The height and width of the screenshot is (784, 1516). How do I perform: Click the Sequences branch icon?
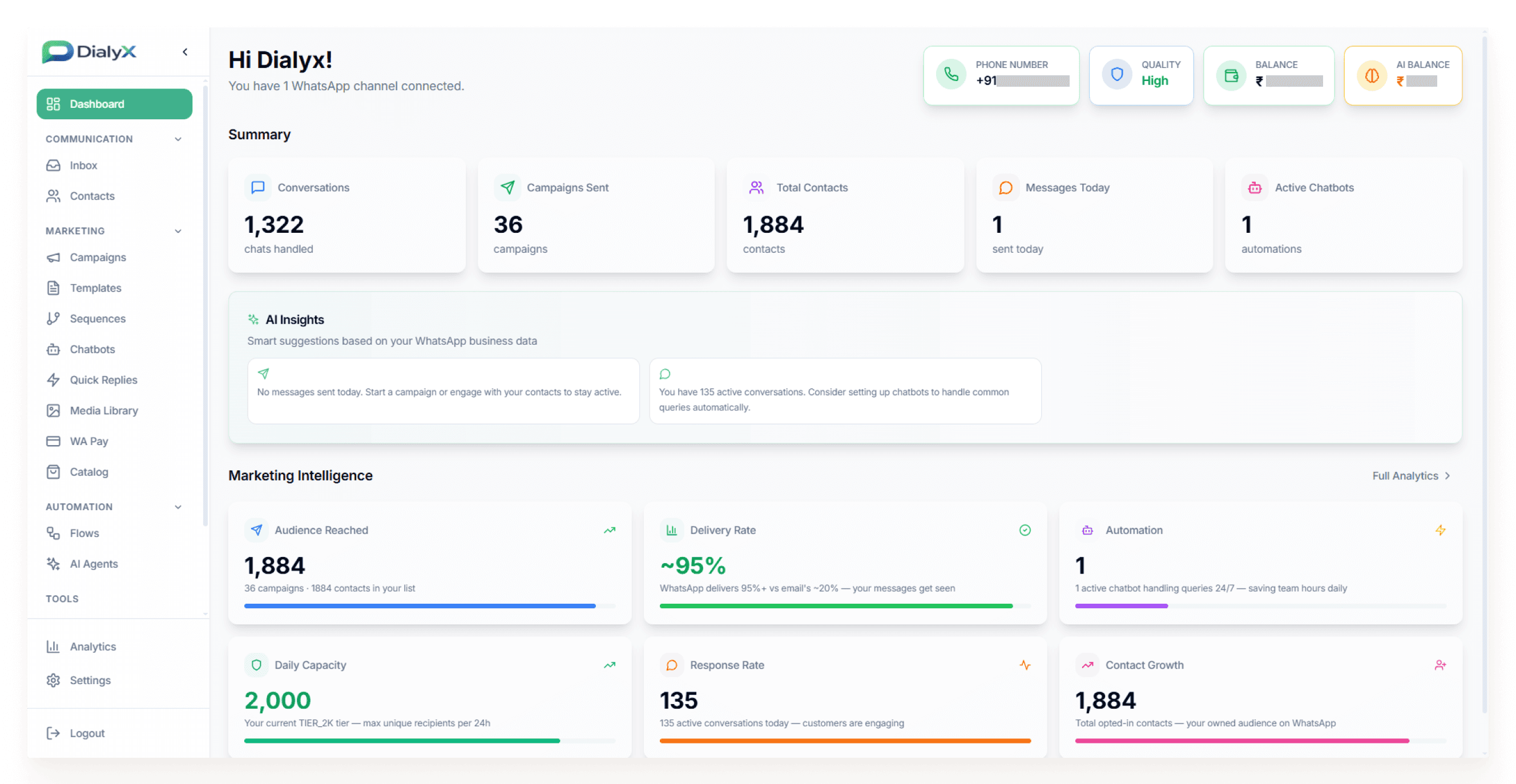point(54,319)
